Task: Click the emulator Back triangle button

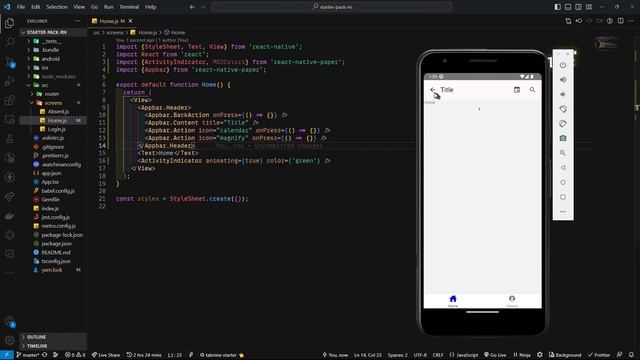Action: click(x=563, y=168)
